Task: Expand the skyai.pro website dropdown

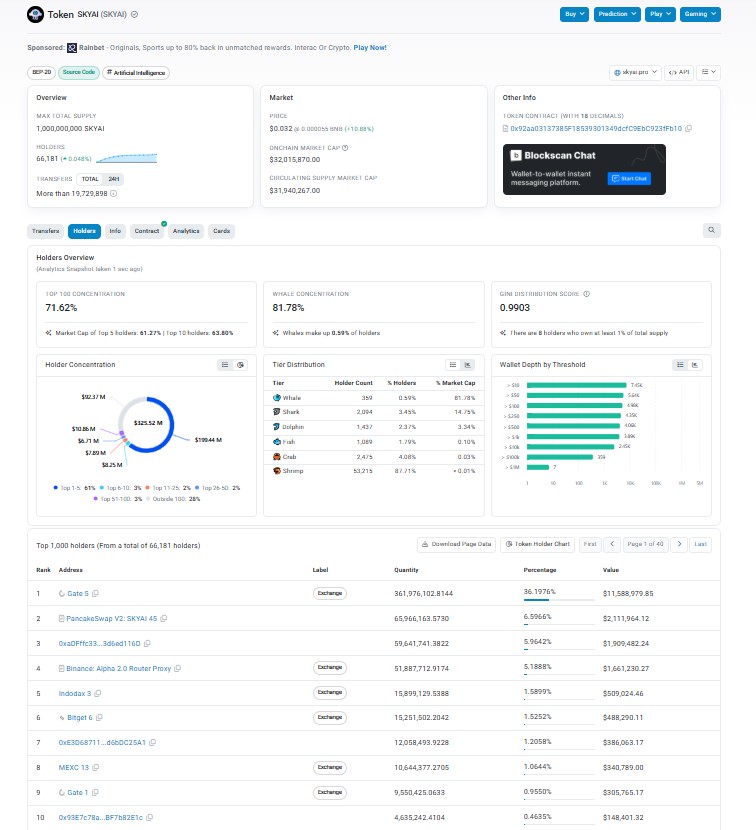Action: [x=635, y=73]
